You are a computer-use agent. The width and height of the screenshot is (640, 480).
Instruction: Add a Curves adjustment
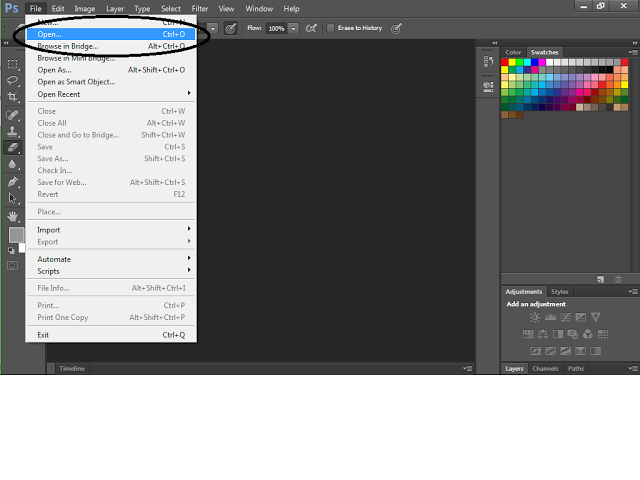[x=565, y=317]
